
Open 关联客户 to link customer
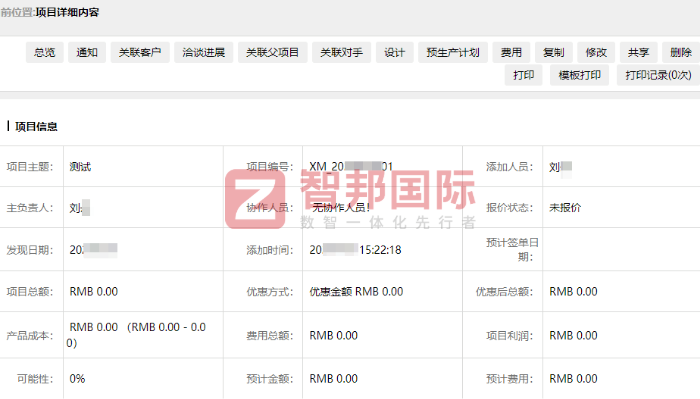tap(140, 53)
